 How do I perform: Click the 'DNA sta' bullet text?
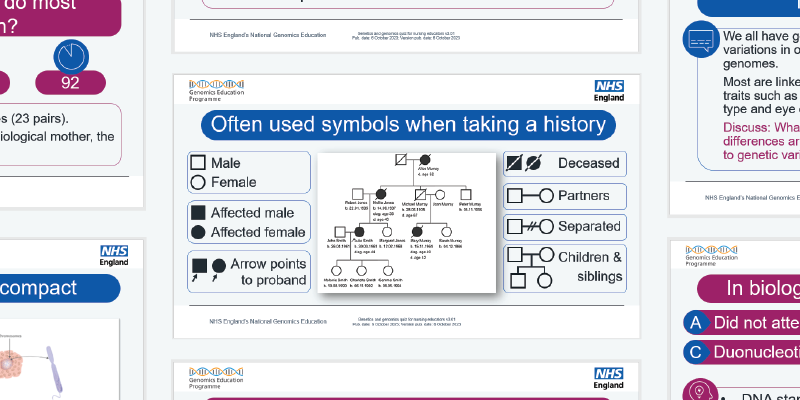[x=770, y=396]
